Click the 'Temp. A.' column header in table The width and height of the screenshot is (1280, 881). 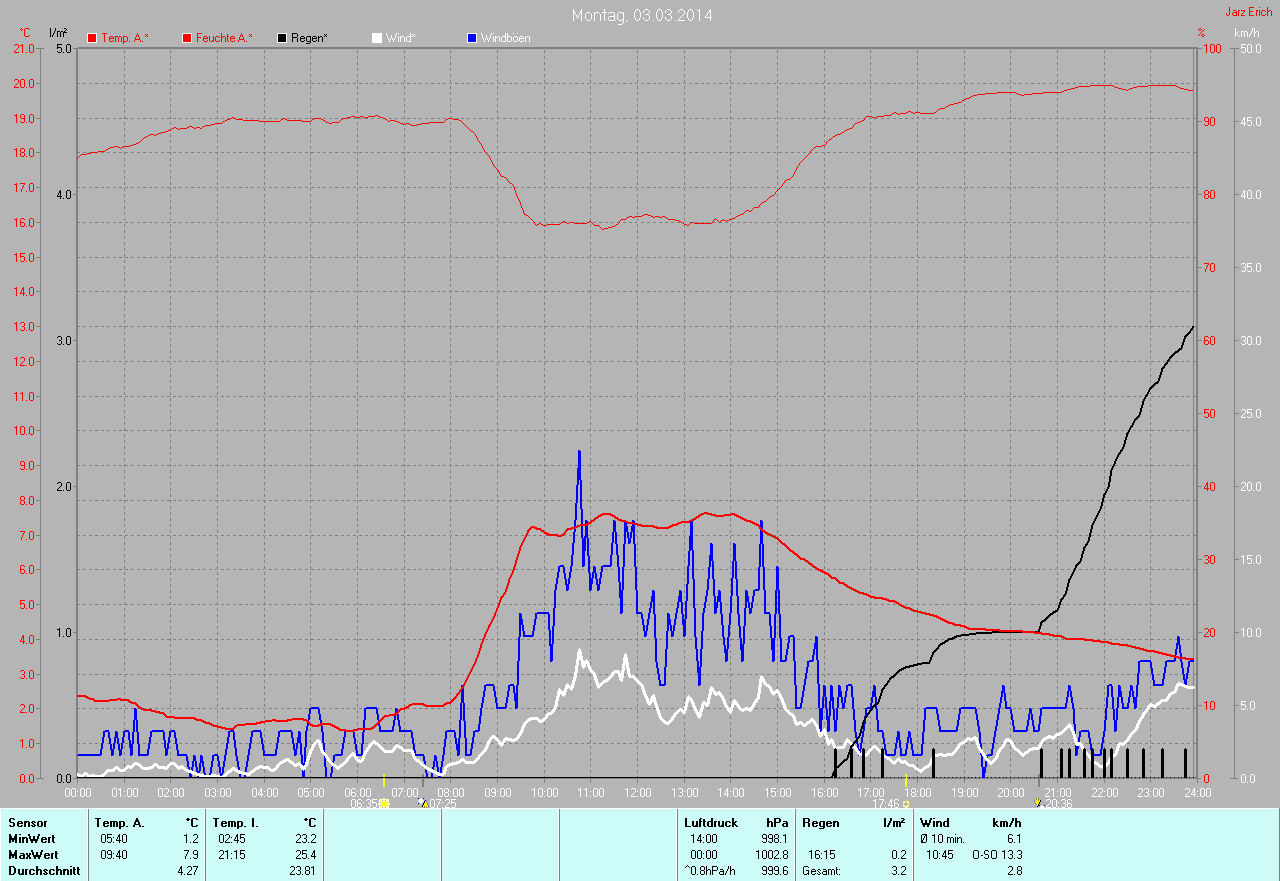pyautogui.click(x=120, y=823)
